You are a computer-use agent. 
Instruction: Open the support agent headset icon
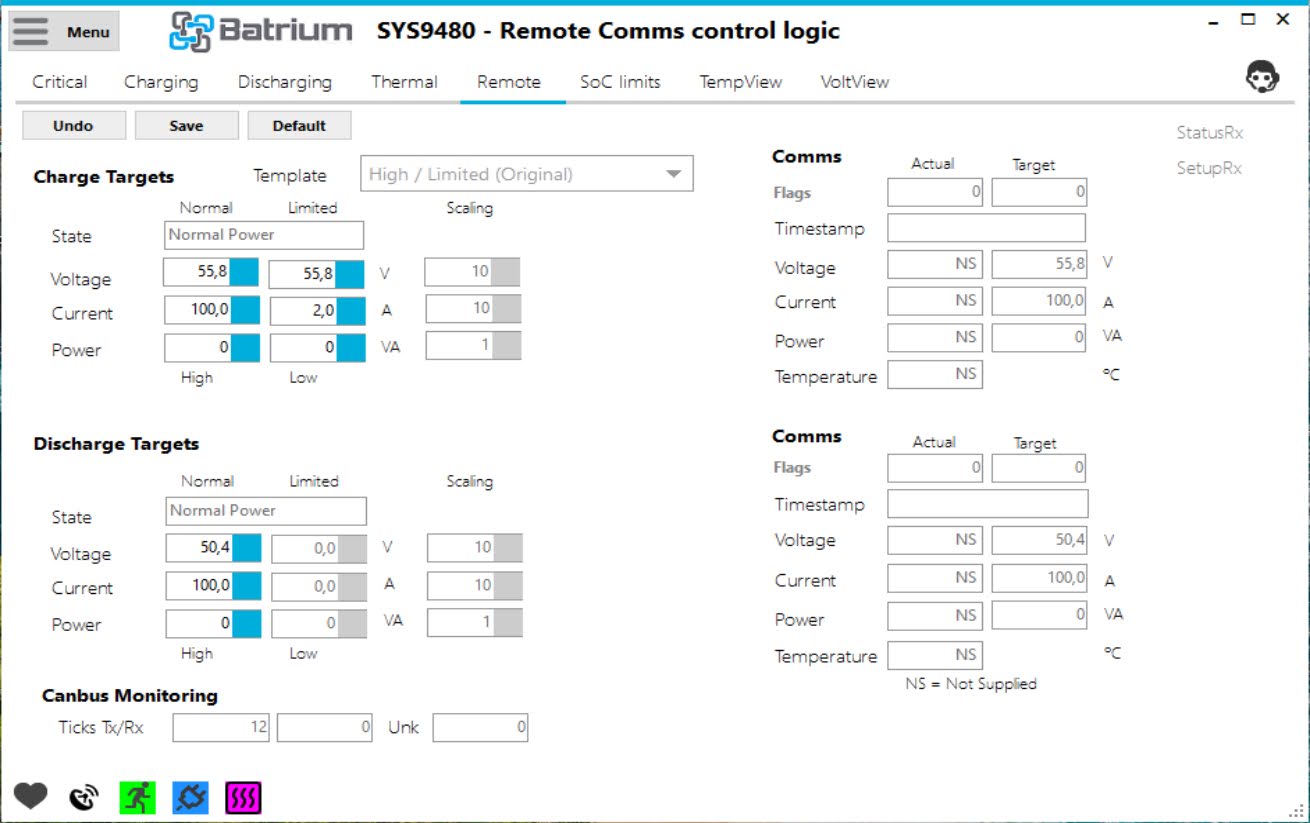tap(1262, 78)
